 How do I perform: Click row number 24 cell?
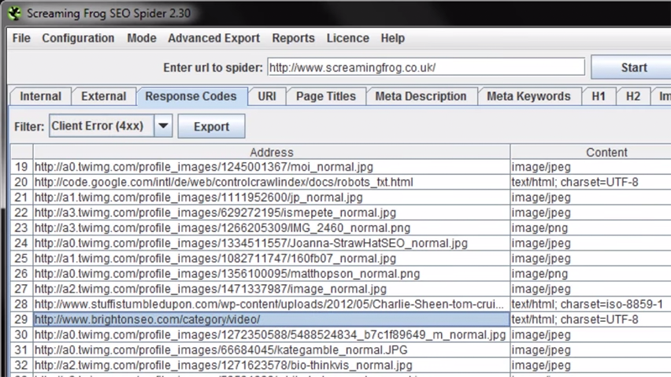[x=21, y=243]
